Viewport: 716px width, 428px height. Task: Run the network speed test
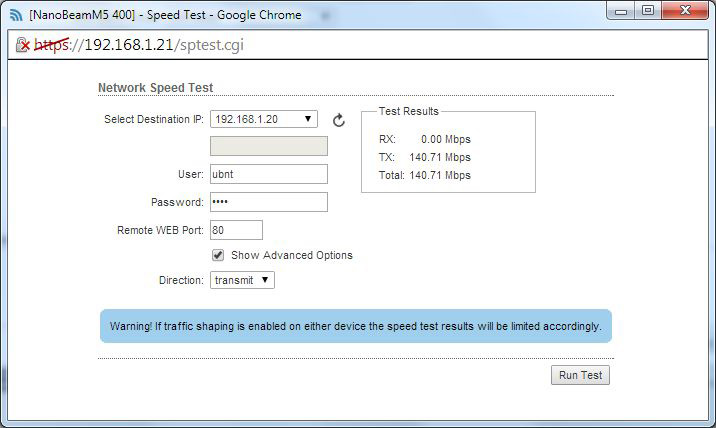[580, 375]
